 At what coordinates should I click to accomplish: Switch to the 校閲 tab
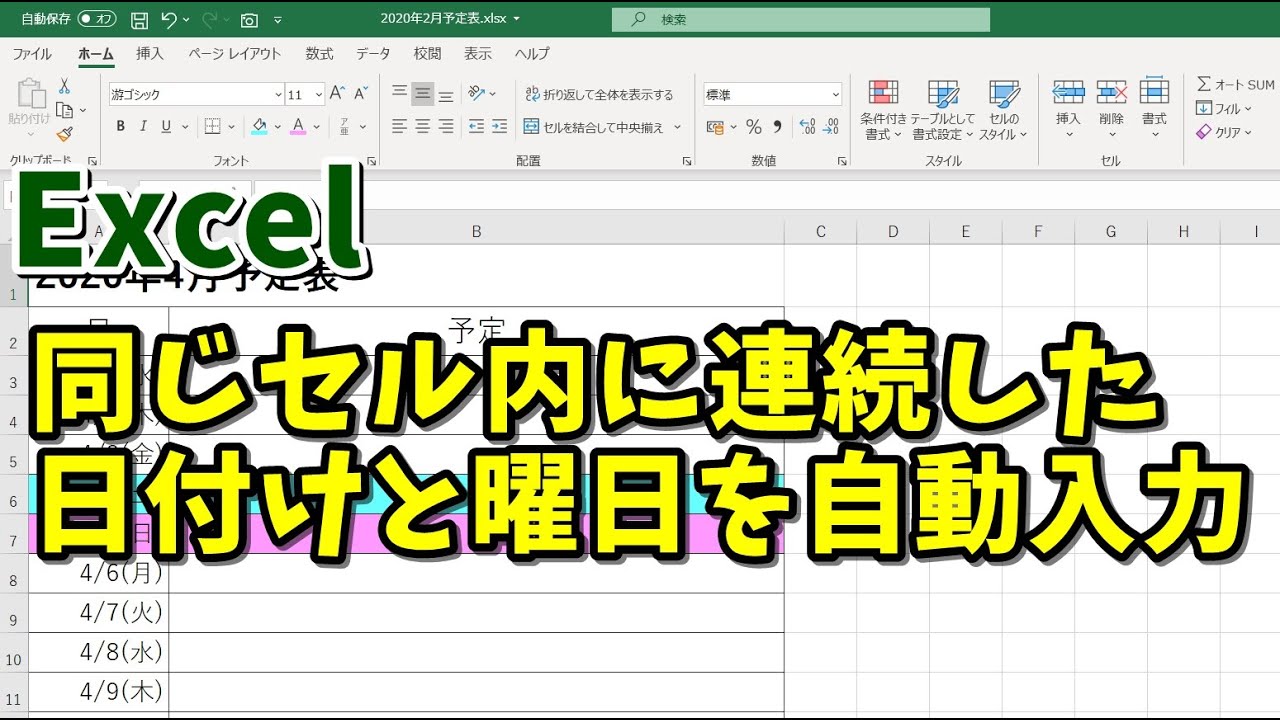point(427,54)
